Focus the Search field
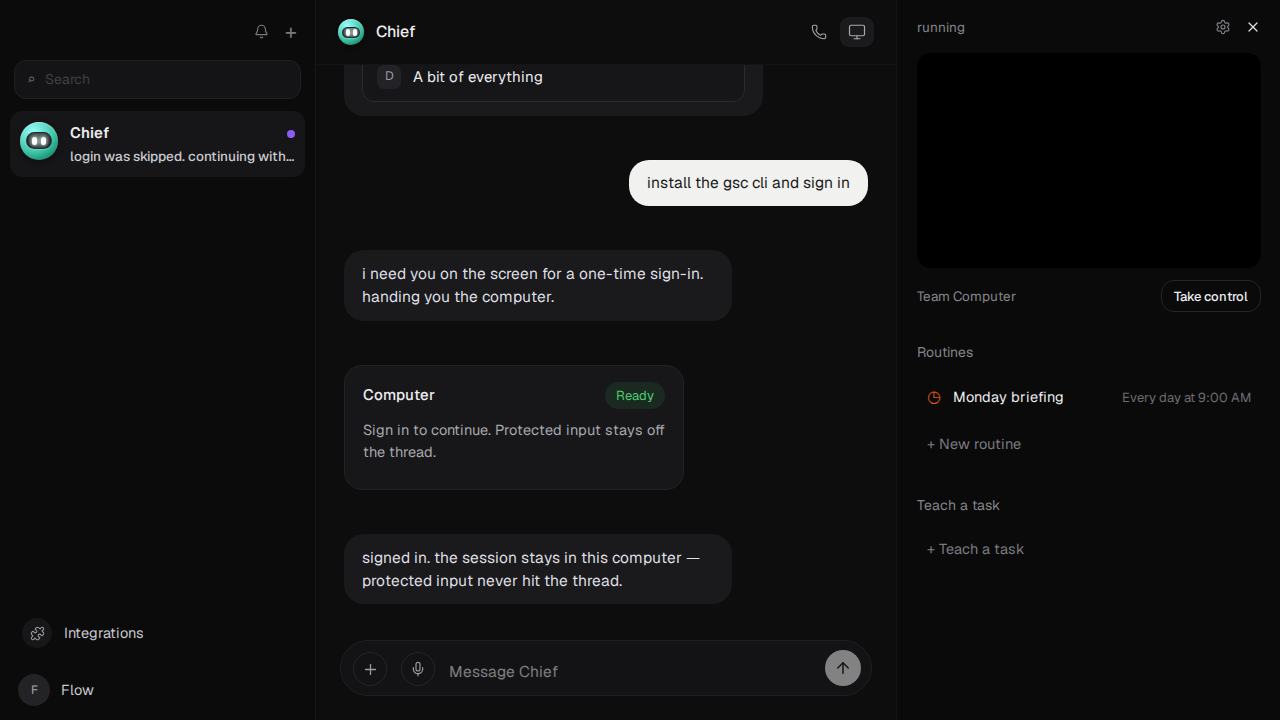The image size is (1280, 720). point(157,79)
